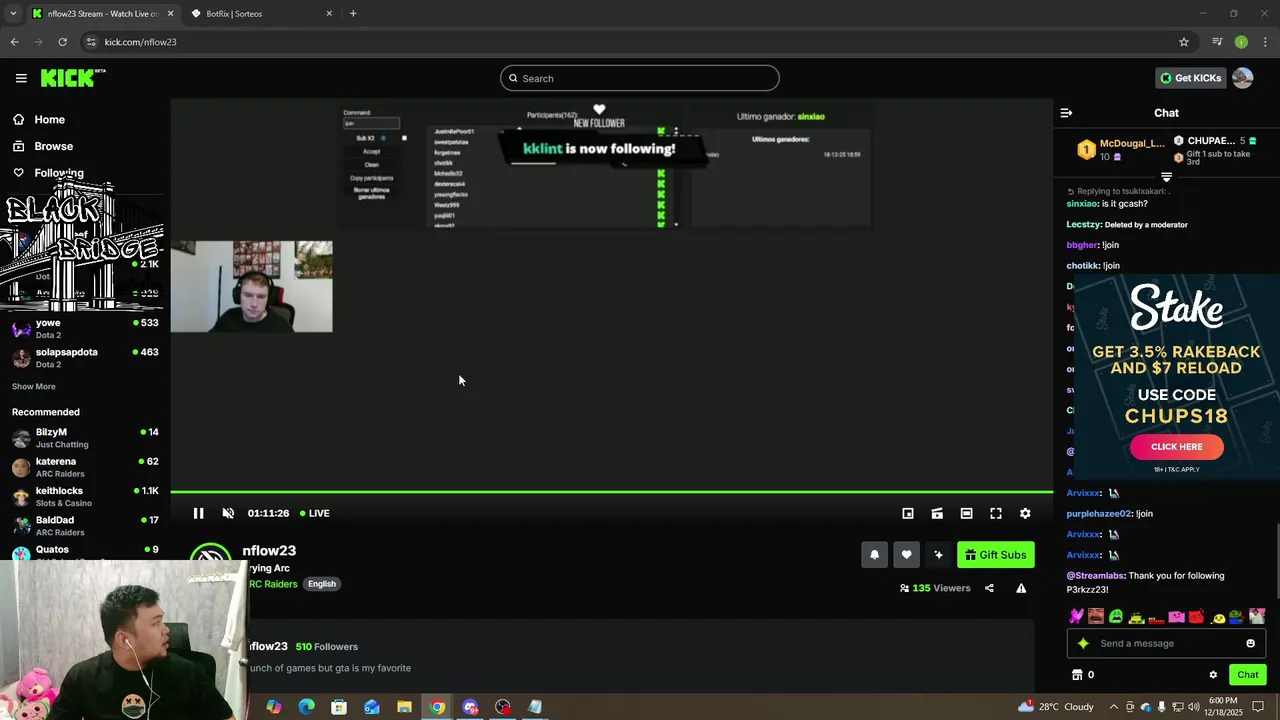Open a new browser tab
The width and height of the screenshot is (1280, 720).
(353, 14)
